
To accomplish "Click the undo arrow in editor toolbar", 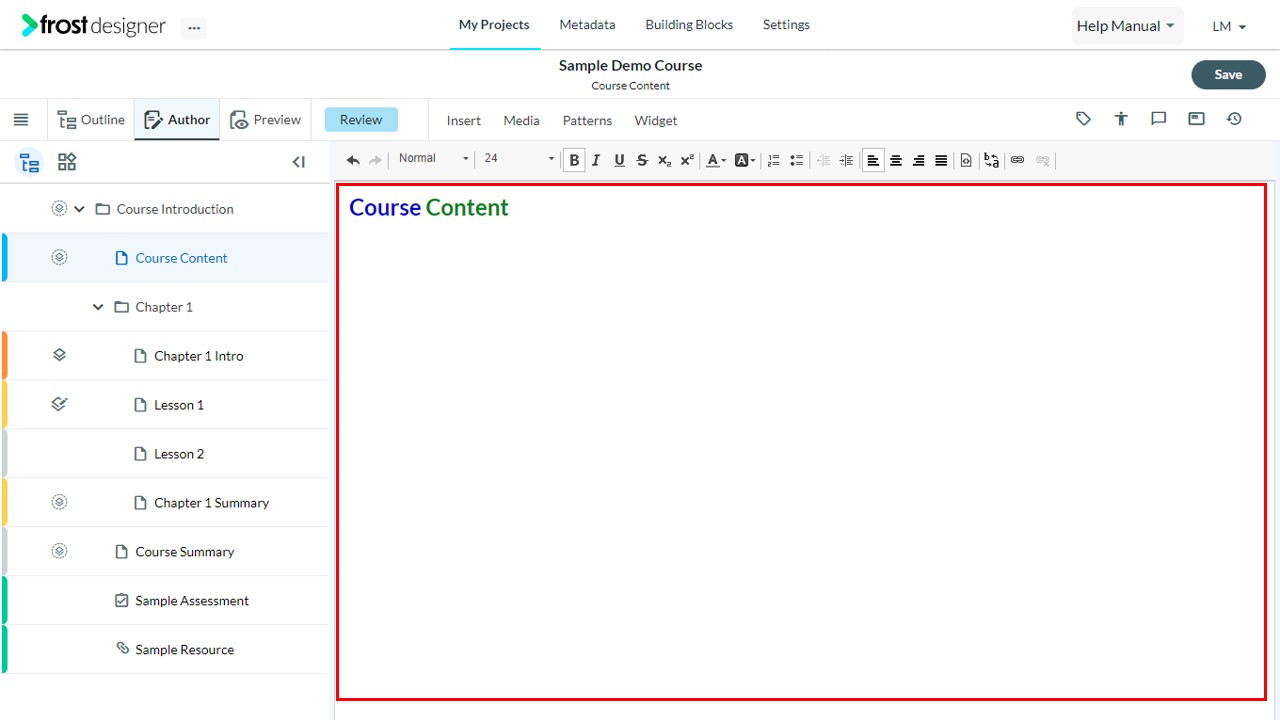I will click(353, 160).
